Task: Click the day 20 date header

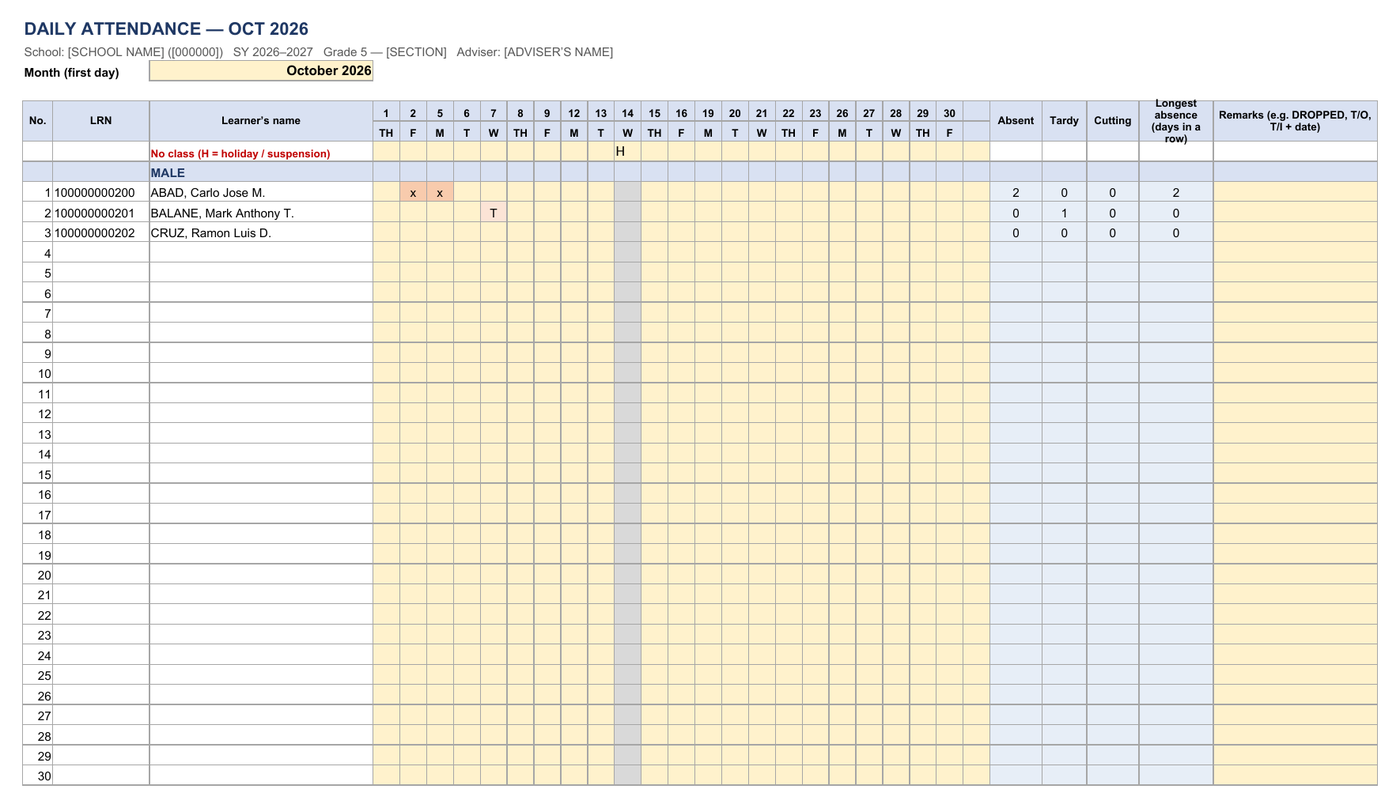Action: click(x=734, y=113)
